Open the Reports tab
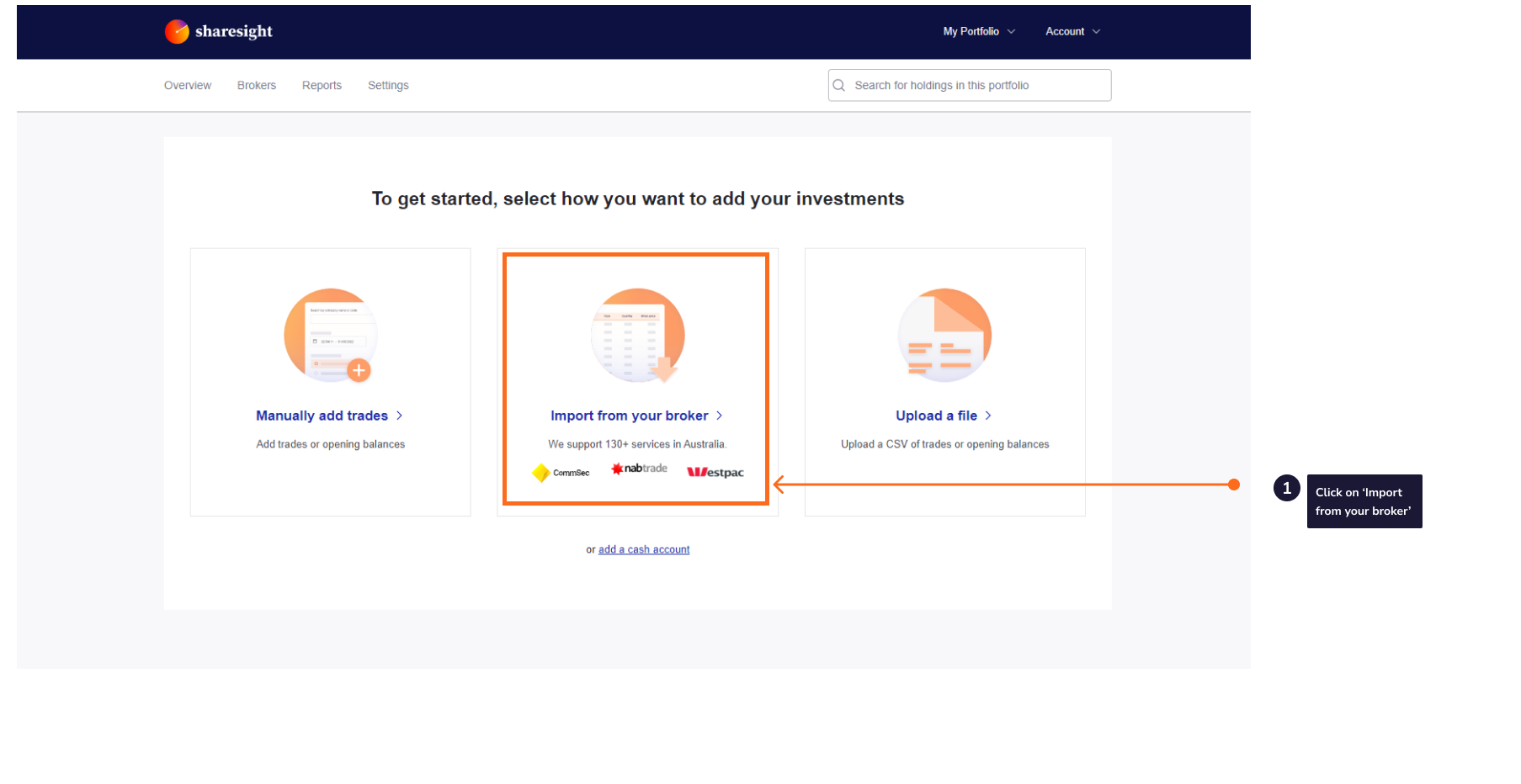The image size is (1521, 784). [322, 85]
